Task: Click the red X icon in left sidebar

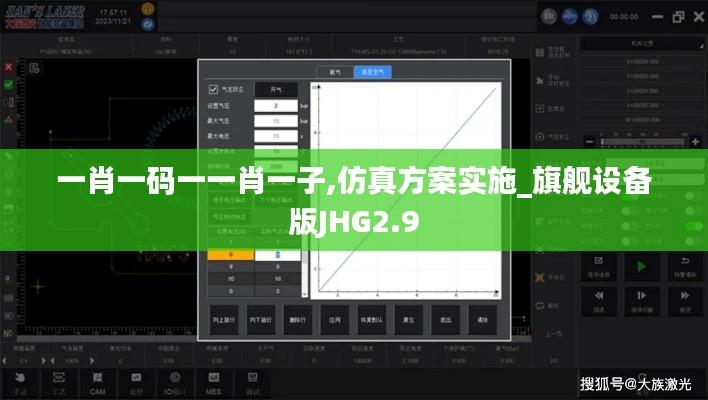Action: [9, 67]
